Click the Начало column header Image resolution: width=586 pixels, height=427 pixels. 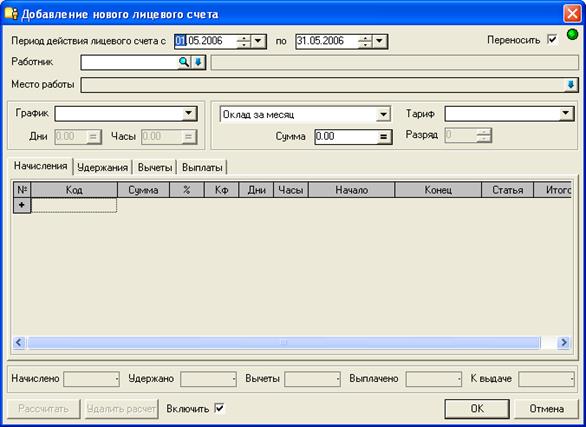tap(352, 190)
